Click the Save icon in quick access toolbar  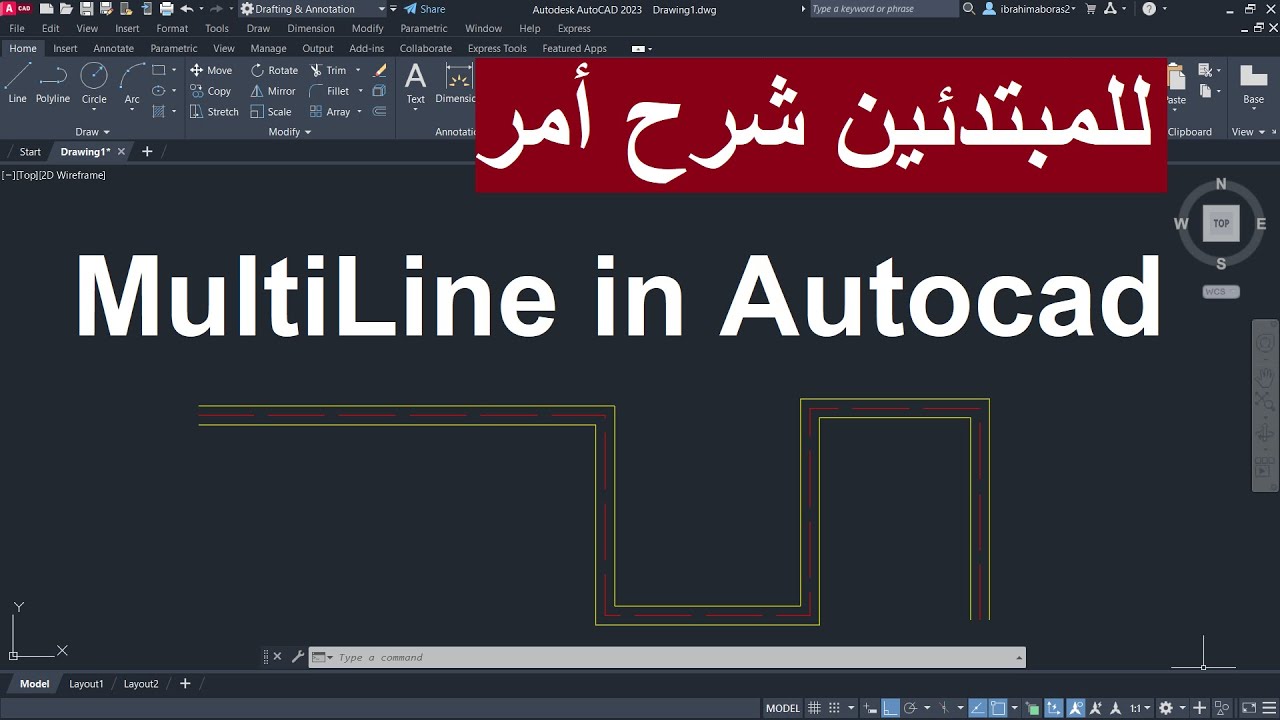coord(86,9)
